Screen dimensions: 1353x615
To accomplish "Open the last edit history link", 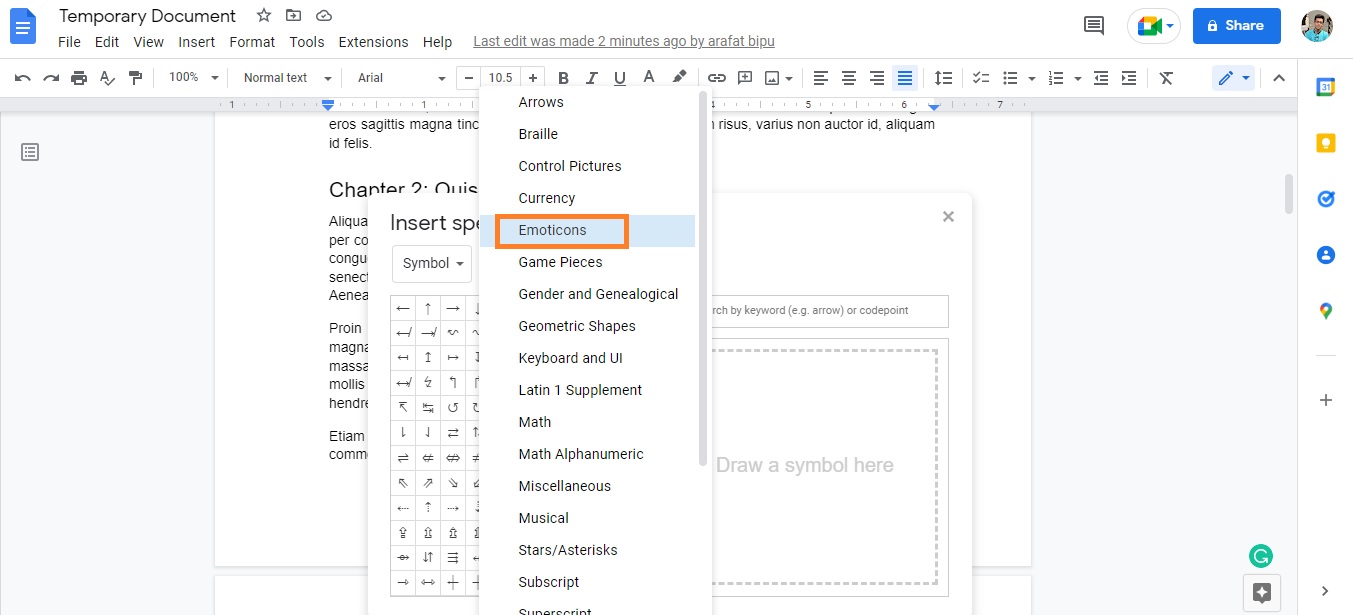I will [x=624, y=41].
